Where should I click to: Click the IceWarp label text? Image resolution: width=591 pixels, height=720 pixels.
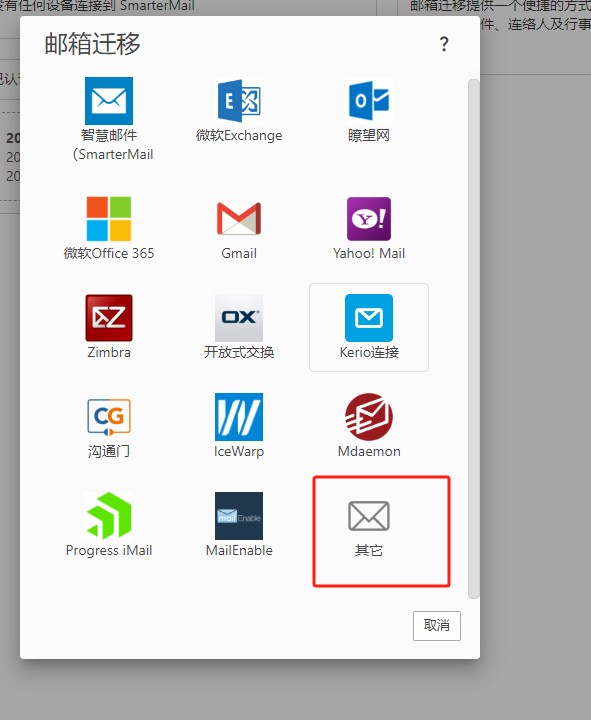239,451
